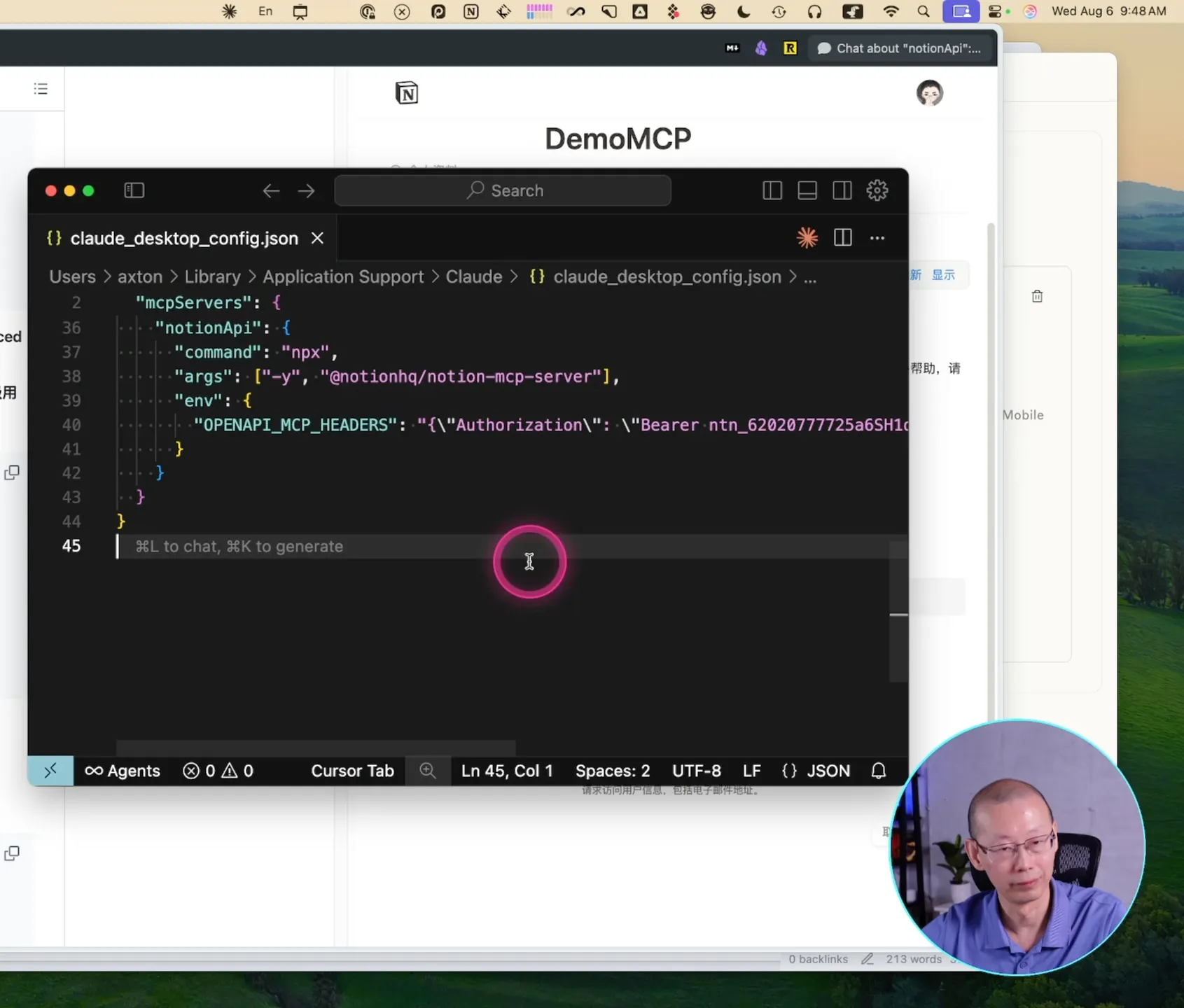Image resolution: width=1184 pixels, height=1008 pixels.
Task: Click the Cursor command Search field
Action: pos(503,190)
